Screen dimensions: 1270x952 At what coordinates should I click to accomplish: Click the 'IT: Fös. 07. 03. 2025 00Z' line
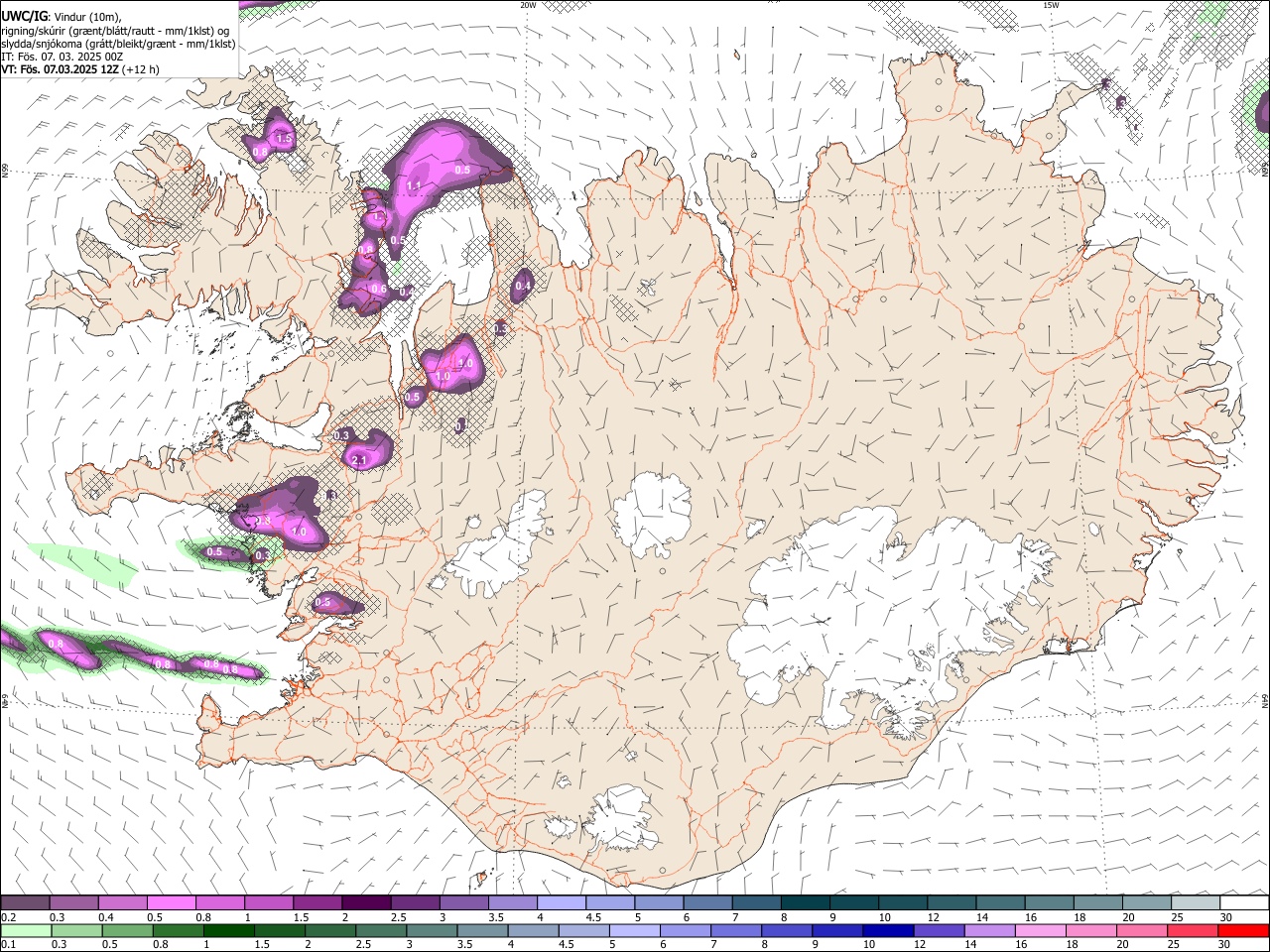[x=63, y=57]
